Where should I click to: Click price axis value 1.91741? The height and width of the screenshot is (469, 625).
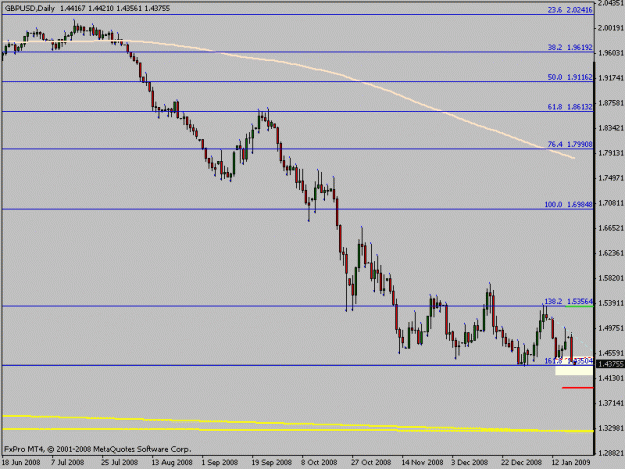[x=611, y=78]
